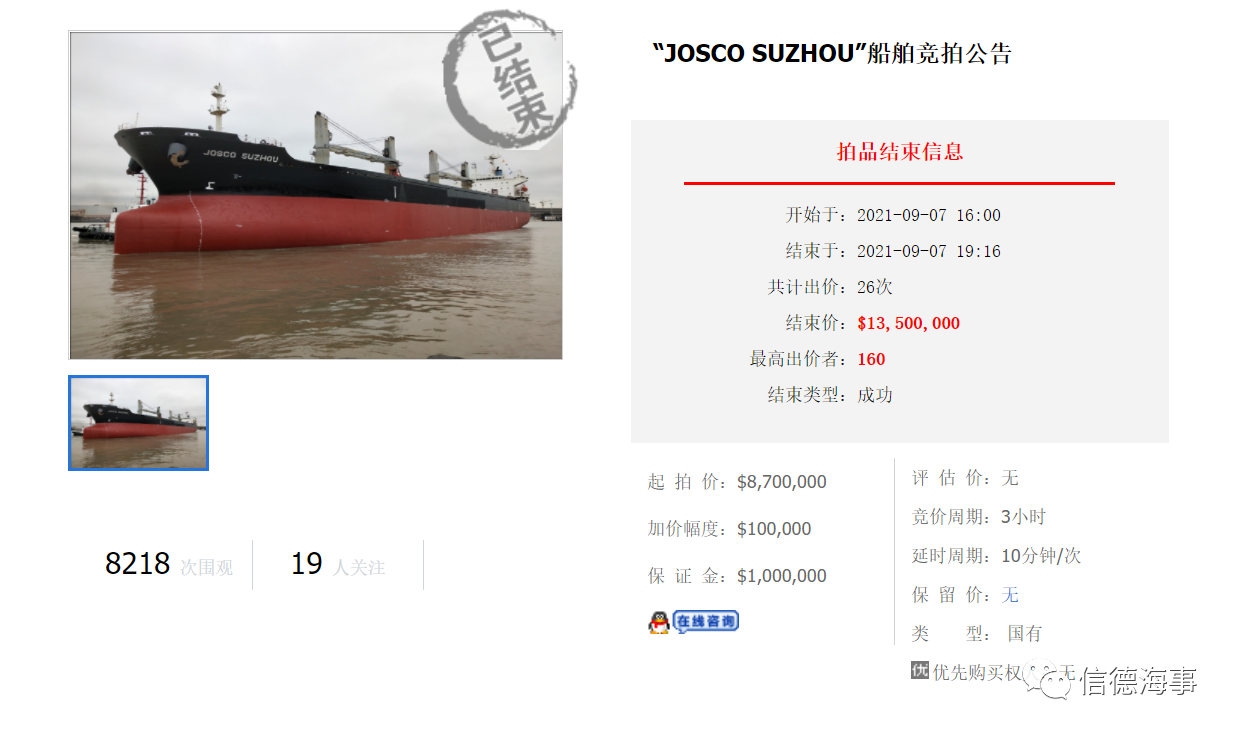Image resolution: width=1238 pixels, height=736 pixels.
Task: Click the red auction end info heading
Action: pyautogui.click(x=900, y=152)
